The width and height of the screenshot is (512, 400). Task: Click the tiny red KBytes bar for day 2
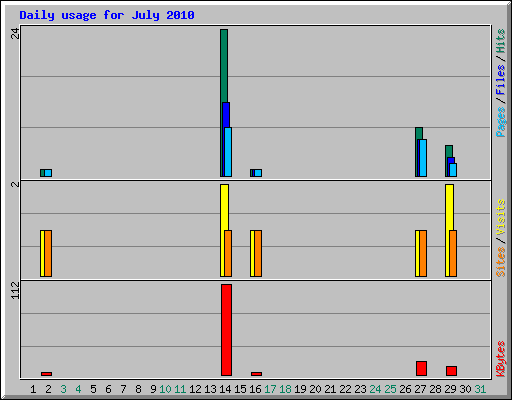46,374
